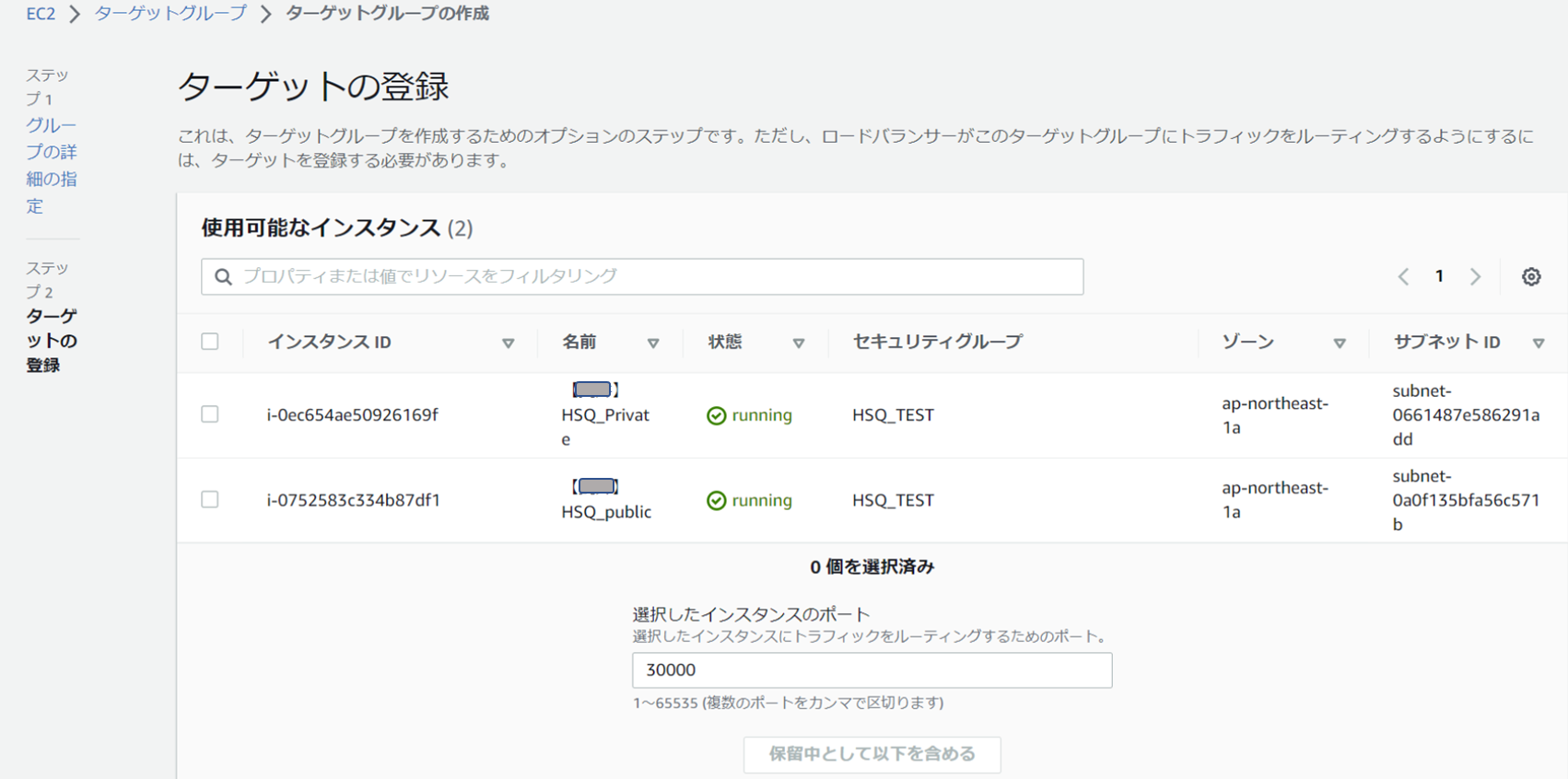Sort by 状態 column arrow
1568x779 pixels.
coord(799,343)
